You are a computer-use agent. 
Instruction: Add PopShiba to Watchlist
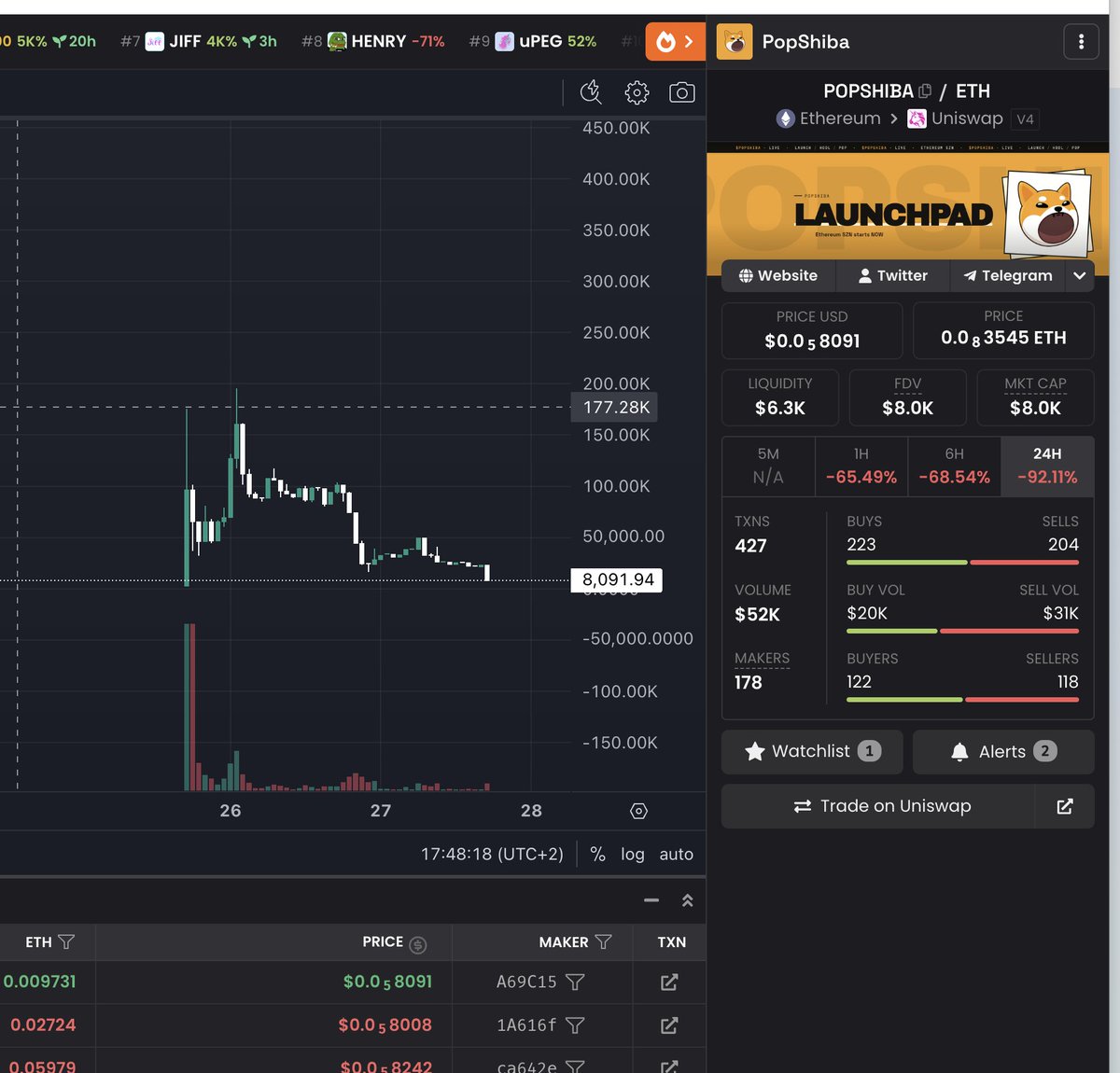pyautogui.click(x=812, y=751)
